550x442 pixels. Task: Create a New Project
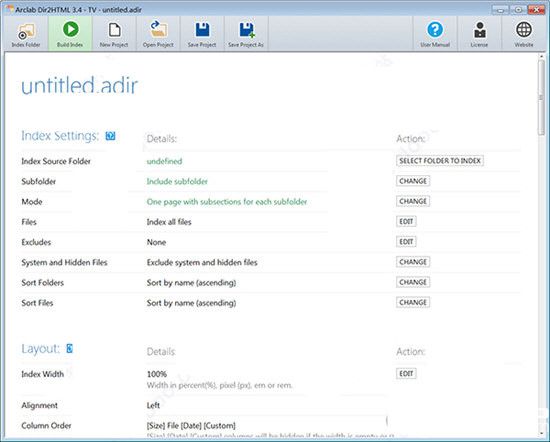click(114, 34)
